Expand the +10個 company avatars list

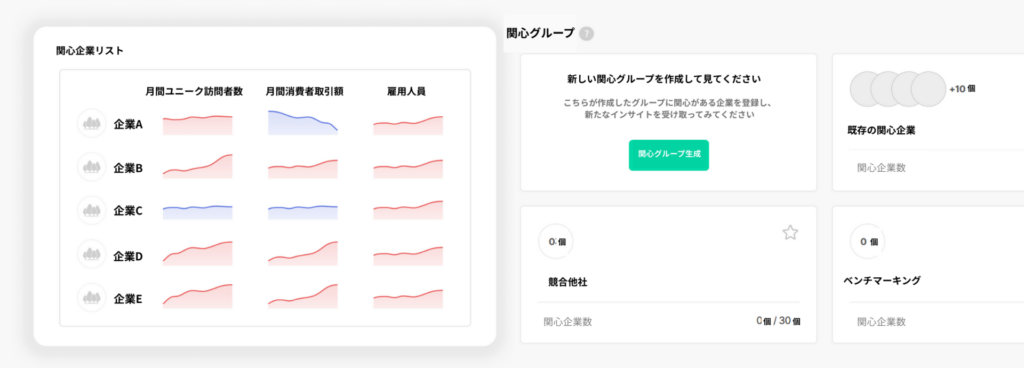coord(963,89)
